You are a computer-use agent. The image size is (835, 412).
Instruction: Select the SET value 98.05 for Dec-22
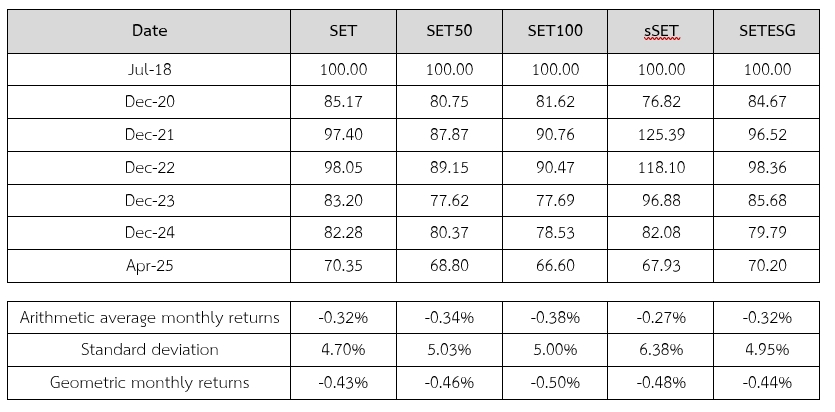(343, 168)
